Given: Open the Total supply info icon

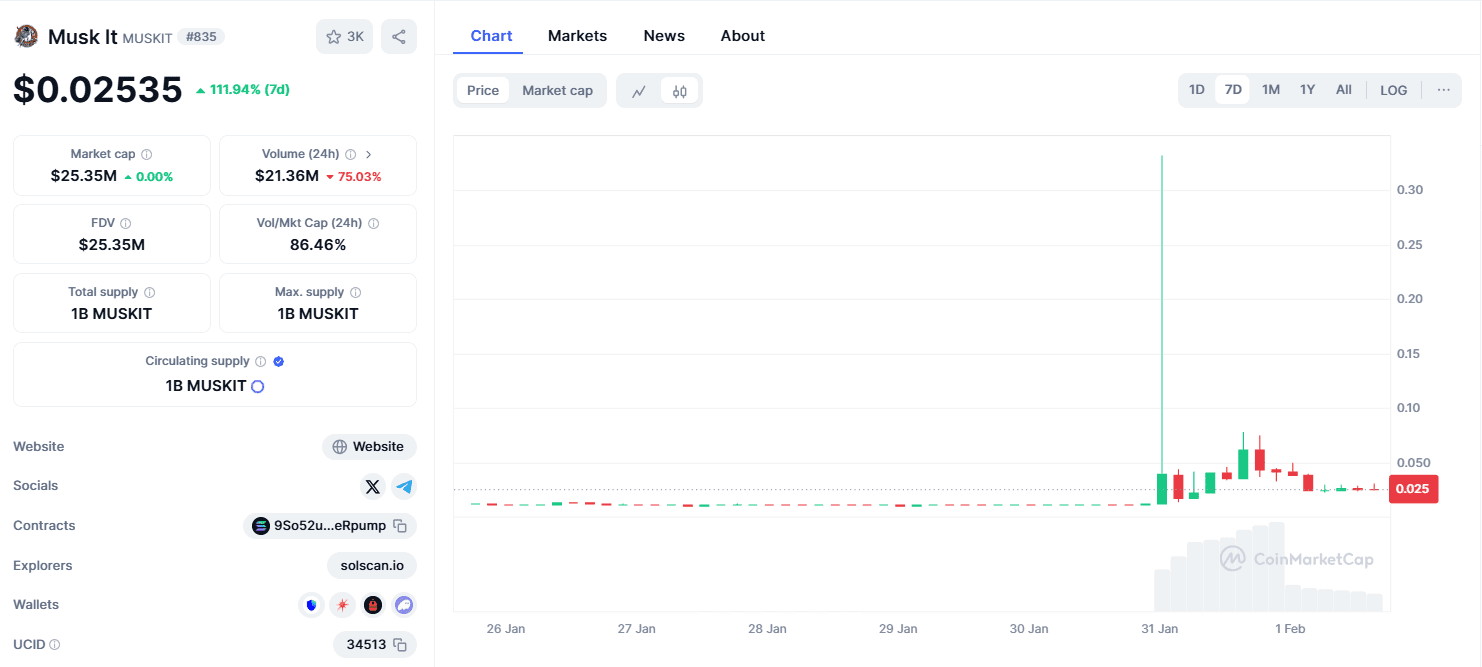Looking at the screenshot, I should [149, 293].
